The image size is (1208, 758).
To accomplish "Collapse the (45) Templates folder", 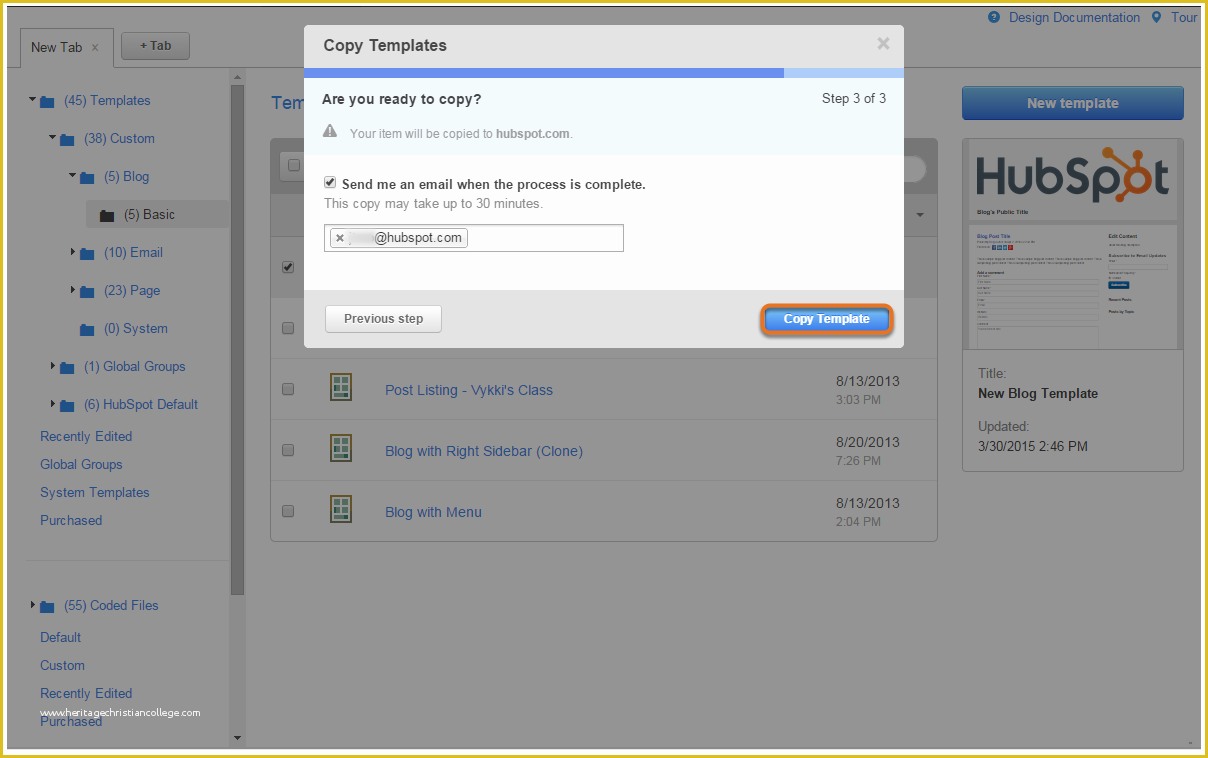I will (32, 100).
